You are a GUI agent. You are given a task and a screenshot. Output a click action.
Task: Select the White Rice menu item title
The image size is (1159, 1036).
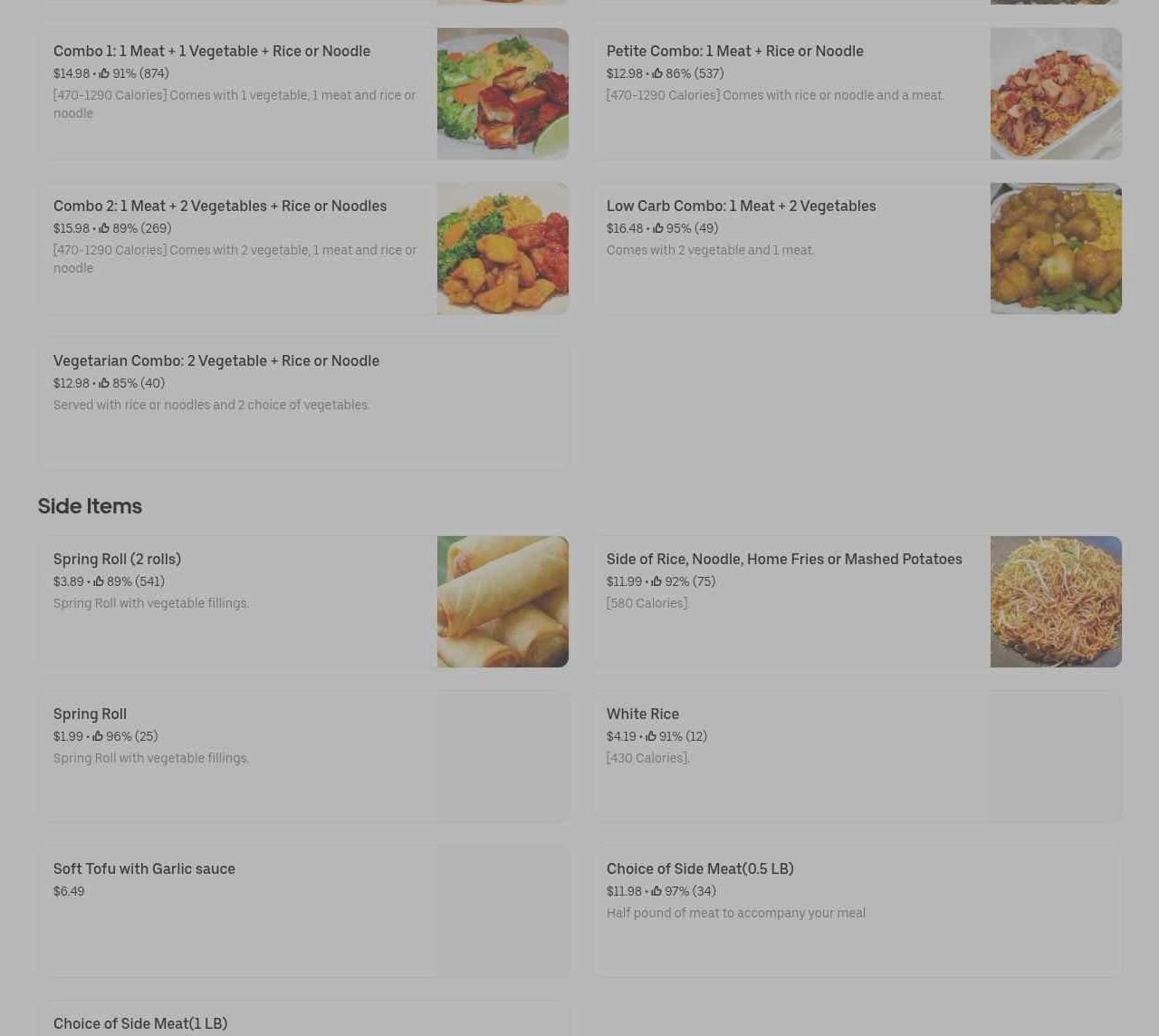tap(643, 714)
